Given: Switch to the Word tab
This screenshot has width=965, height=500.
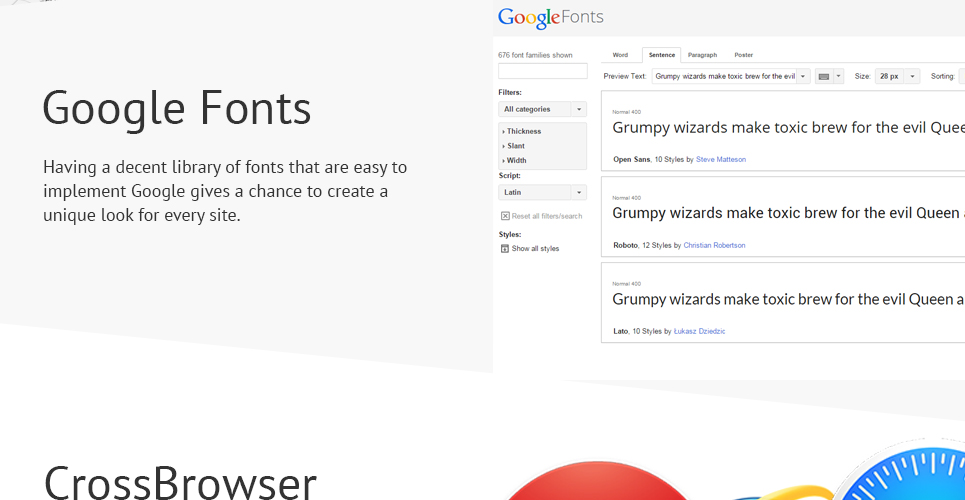Looking at the screenshot, I should point(620,55).
